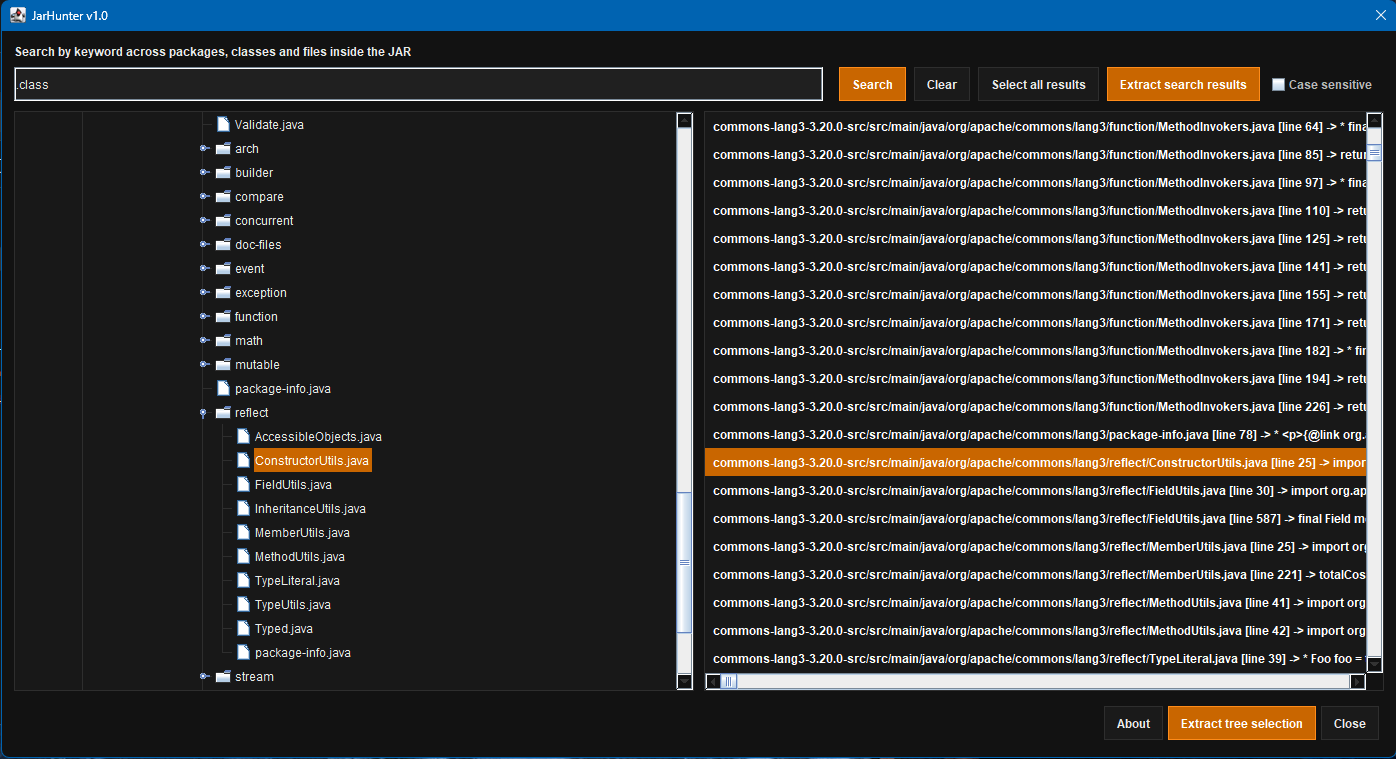Click the folder icon next to arch

[222, 149]
